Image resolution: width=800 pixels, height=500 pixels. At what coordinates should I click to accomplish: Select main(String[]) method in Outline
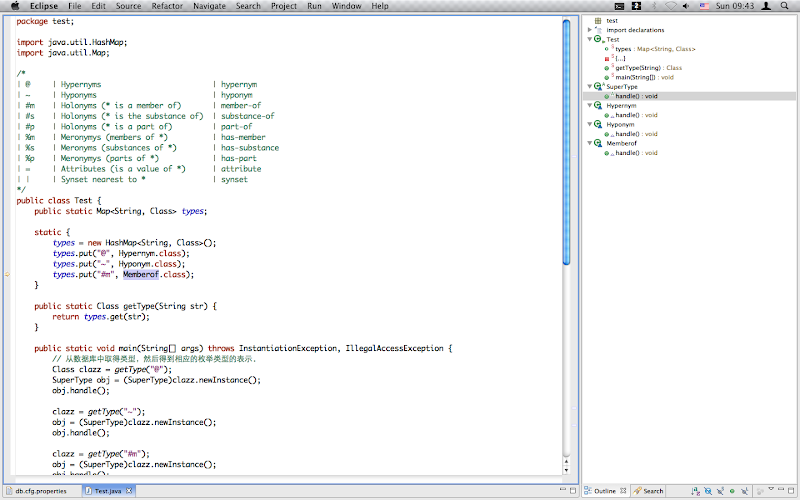click(644, 77)
